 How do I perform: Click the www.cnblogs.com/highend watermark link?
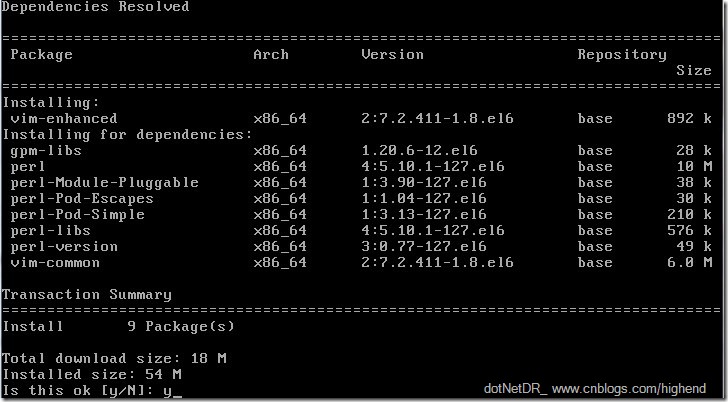tap(629, 389)
